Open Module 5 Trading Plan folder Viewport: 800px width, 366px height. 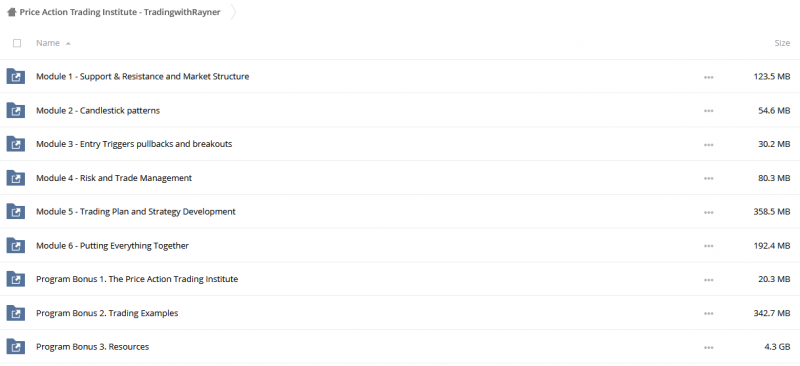[x=136, y=212]
